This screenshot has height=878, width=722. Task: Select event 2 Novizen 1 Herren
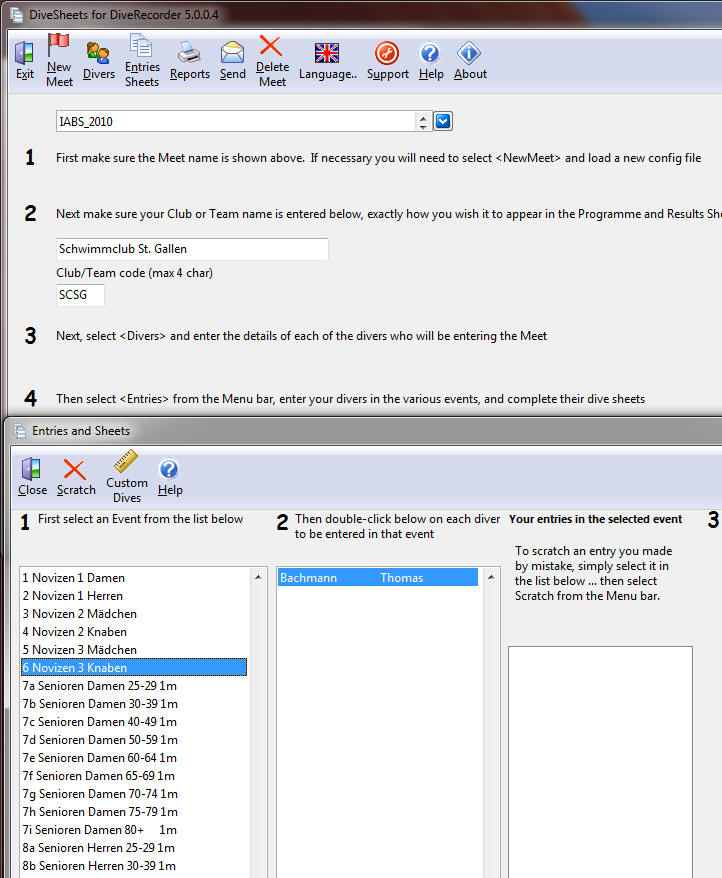[x=134, y=595]
